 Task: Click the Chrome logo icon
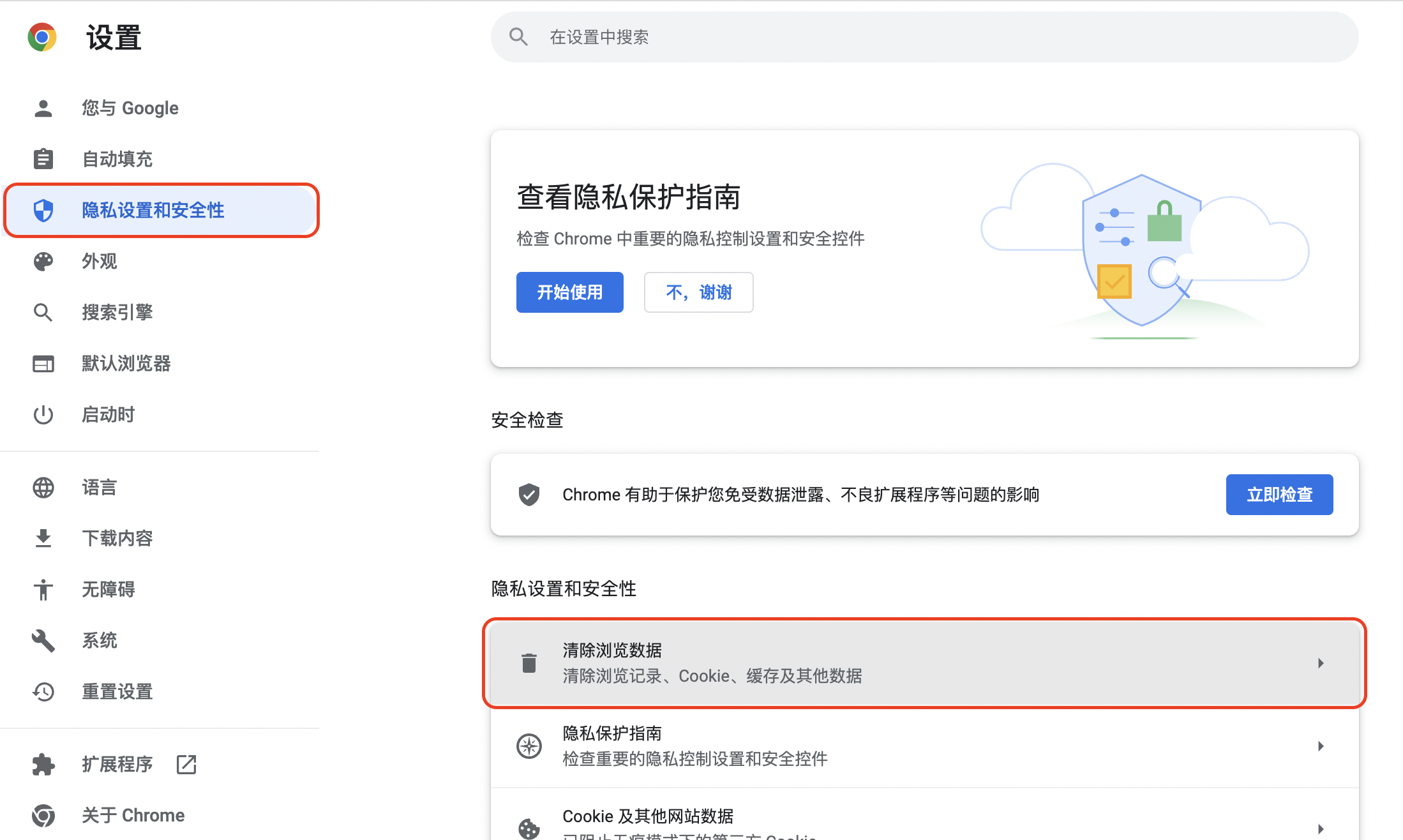tap(42, 38)
